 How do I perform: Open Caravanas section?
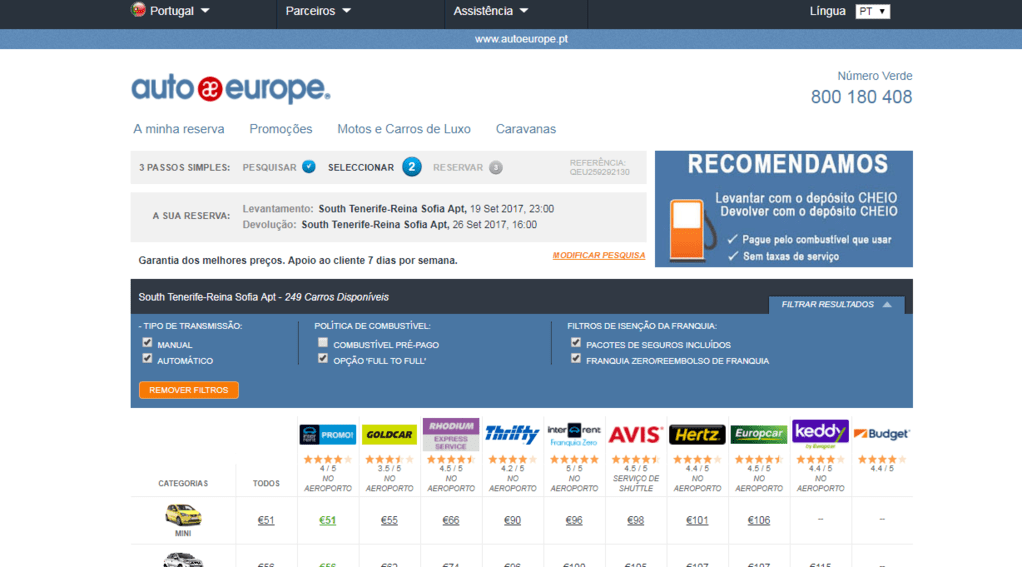[x=525, y=129]
